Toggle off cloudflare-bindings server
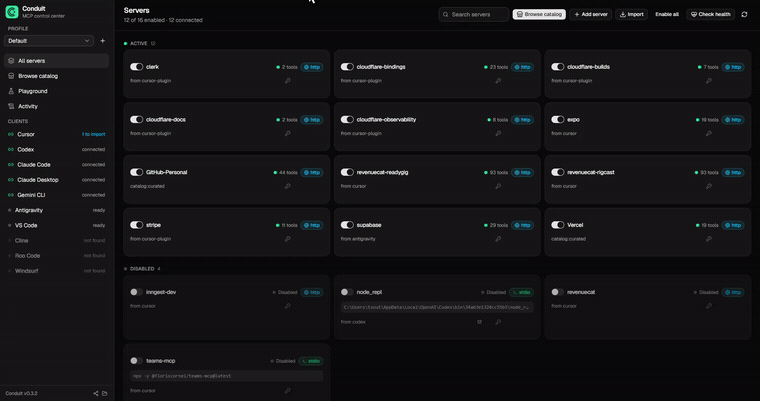The image size is (760, 401). [x=347, y=67]
